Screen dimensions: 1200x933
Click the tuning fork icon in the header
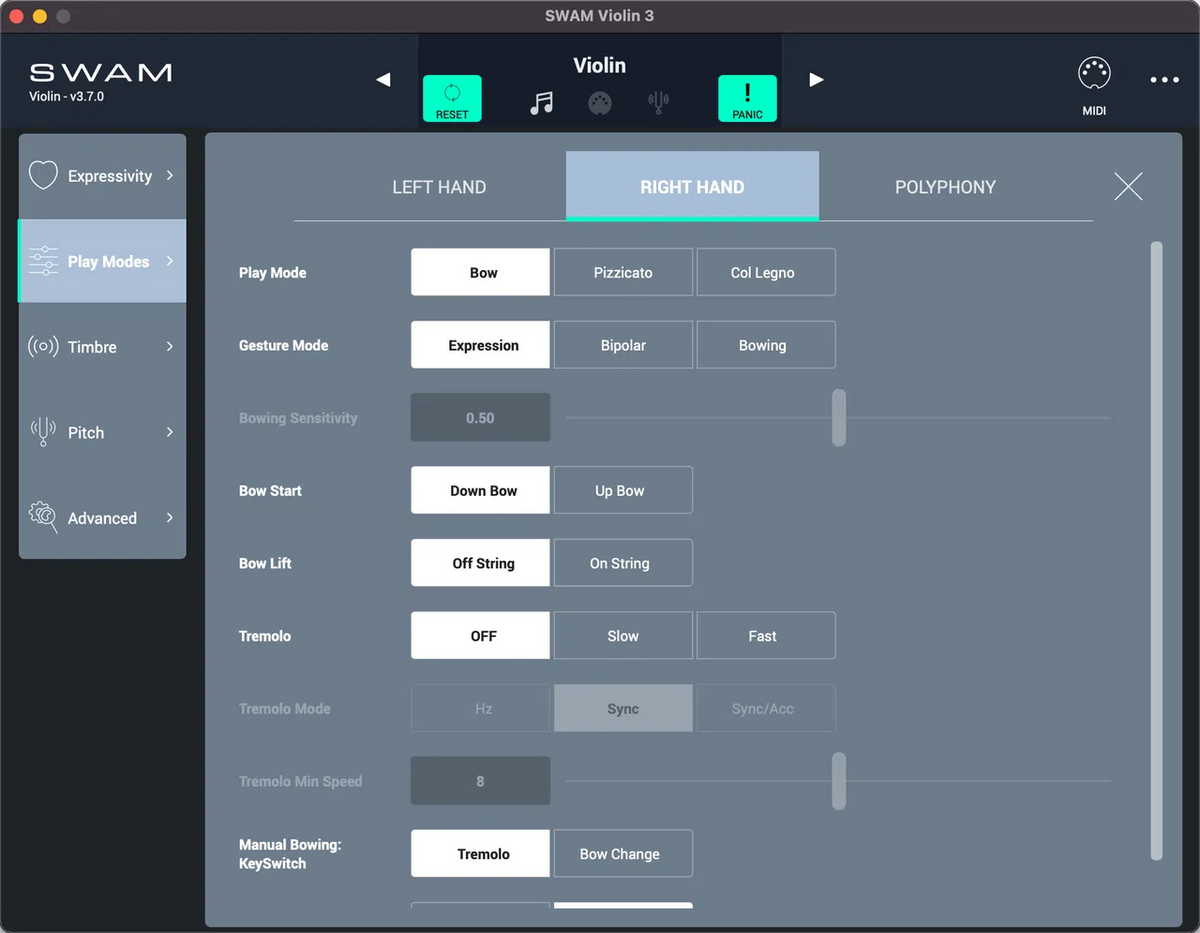(x=658, y=103)
